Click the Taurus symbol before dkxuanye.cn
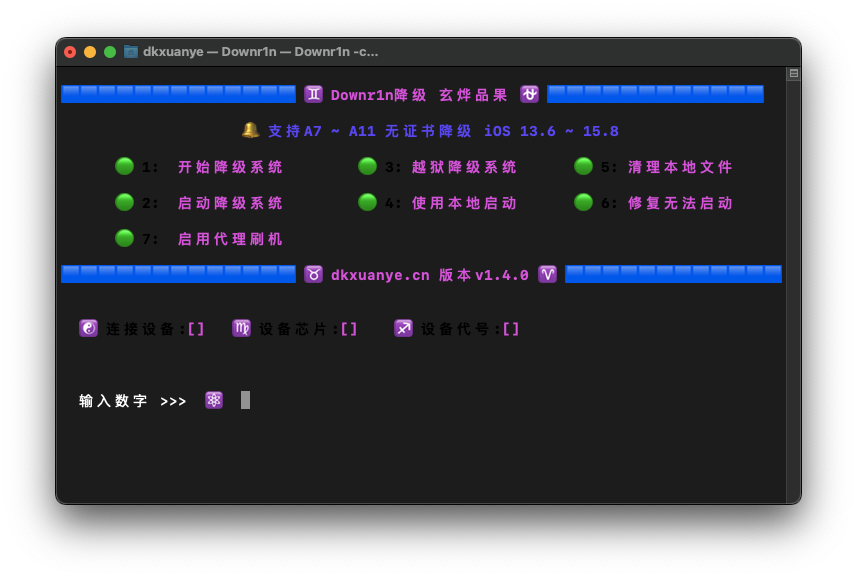 (313, 274)
